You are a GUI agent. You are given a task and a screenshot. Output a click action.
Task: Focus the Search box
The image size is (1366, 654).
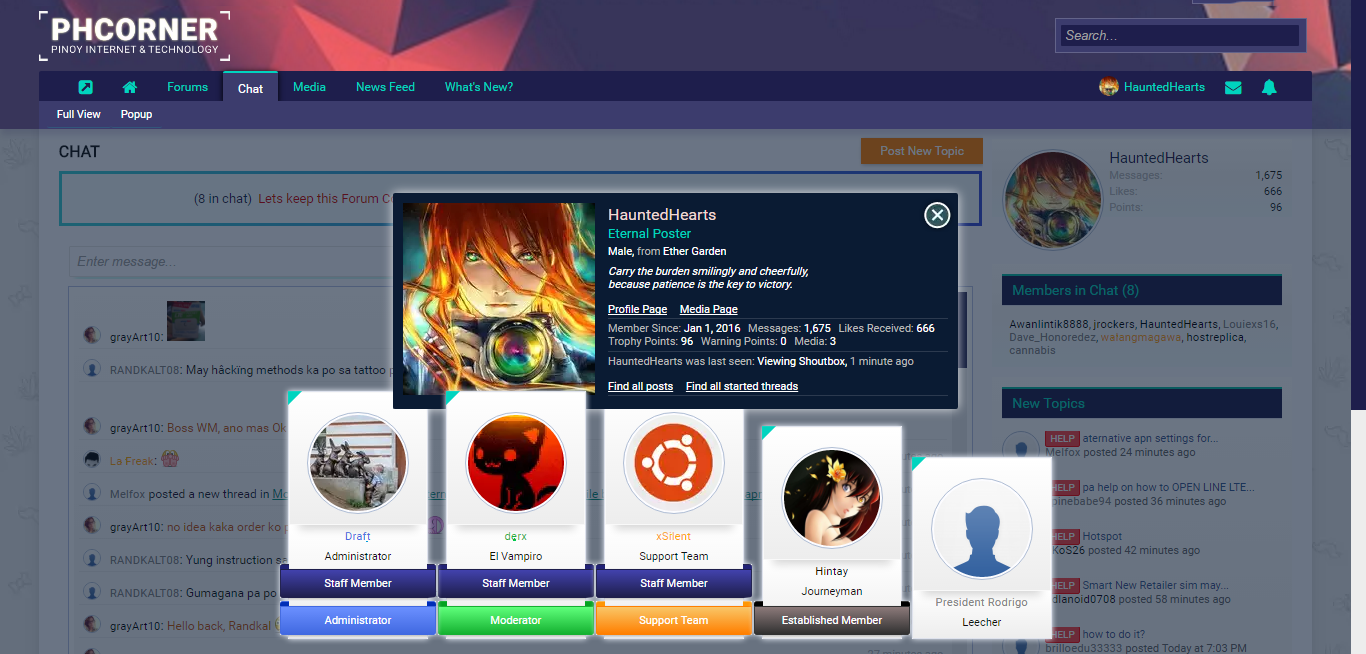(x=1180, y=35)
